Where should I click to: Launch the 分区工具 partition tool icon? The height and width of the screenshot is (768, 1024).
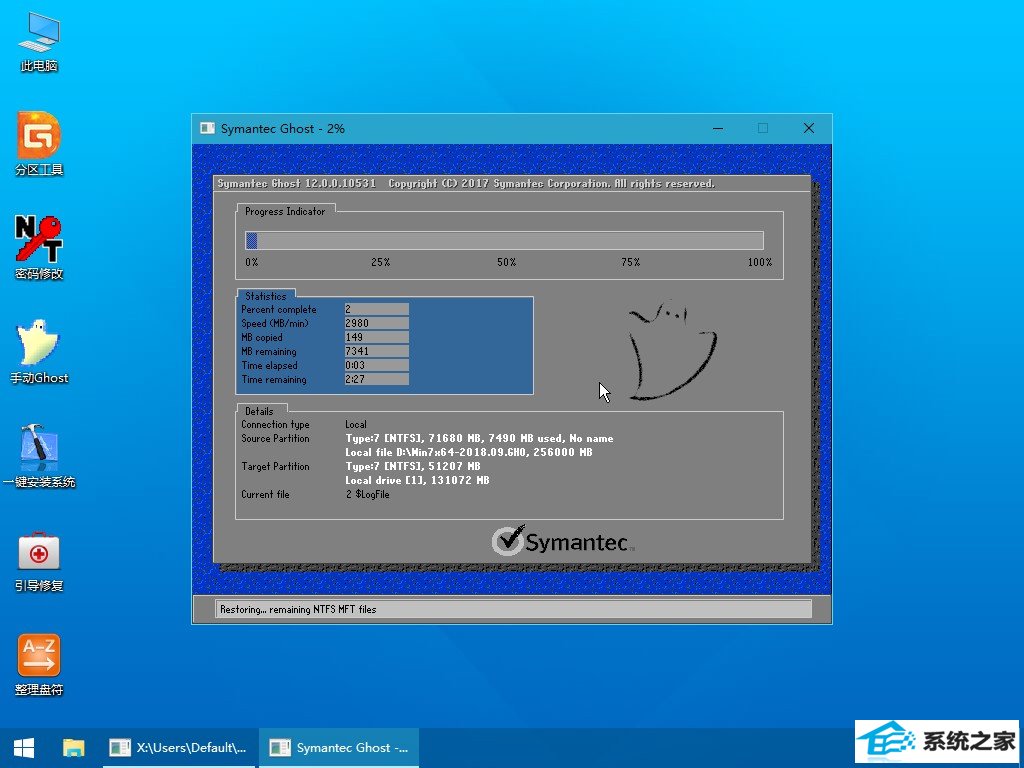tap(39, 142)
